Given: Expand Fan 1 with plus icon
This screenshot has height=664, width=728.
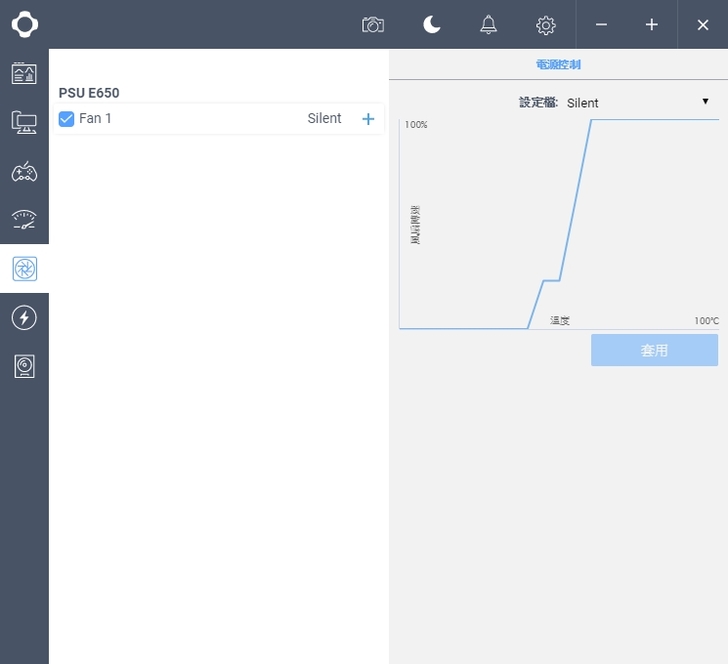Looking at the screenshot, I should click(368, 119).
